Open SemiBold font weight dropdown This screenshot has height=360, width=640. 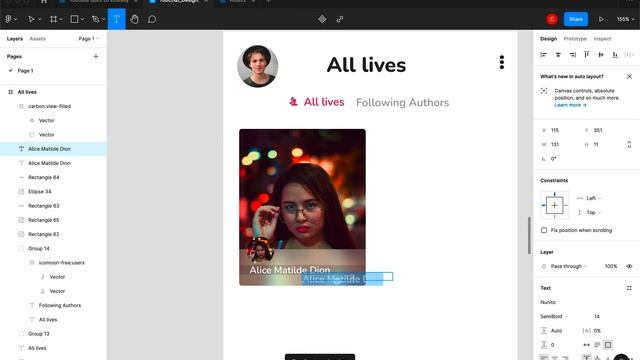pos(554,317)
